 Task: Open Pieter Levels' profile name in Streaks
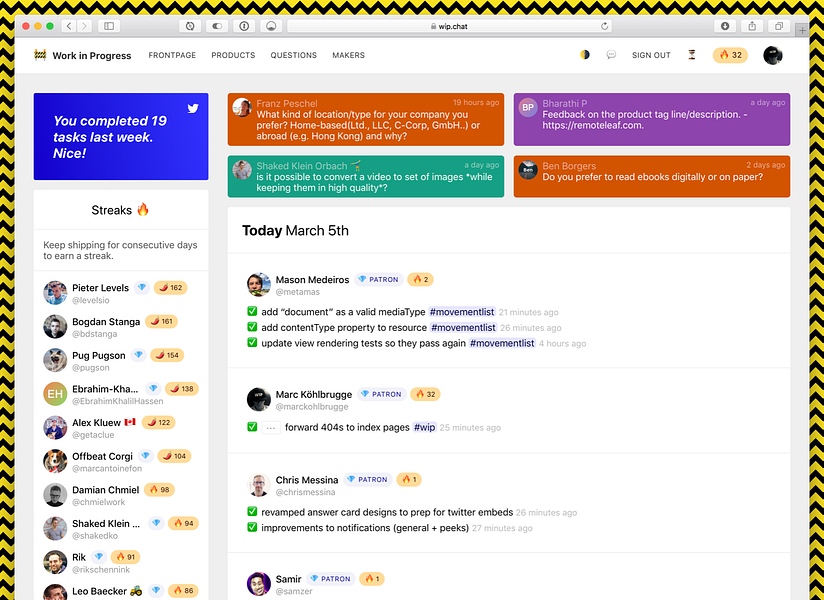100,288
